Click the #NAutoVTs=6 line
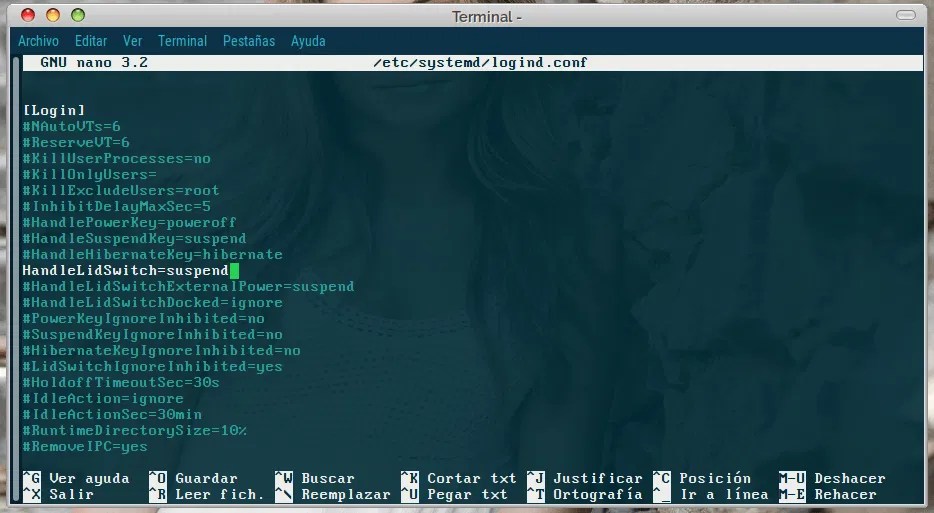The height and width of the screenshot is (513, 934). 71,126
